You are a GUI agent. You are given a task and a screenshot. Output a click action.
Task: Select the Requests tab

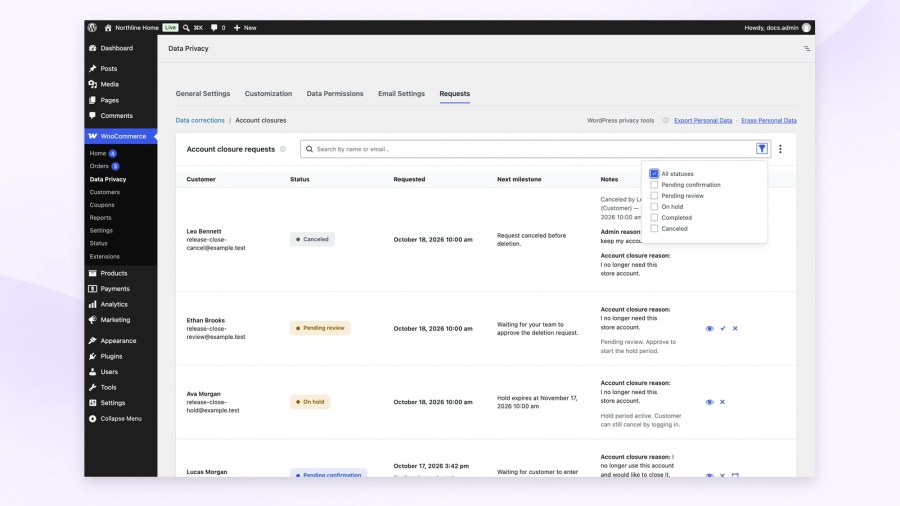pos(455,94)
